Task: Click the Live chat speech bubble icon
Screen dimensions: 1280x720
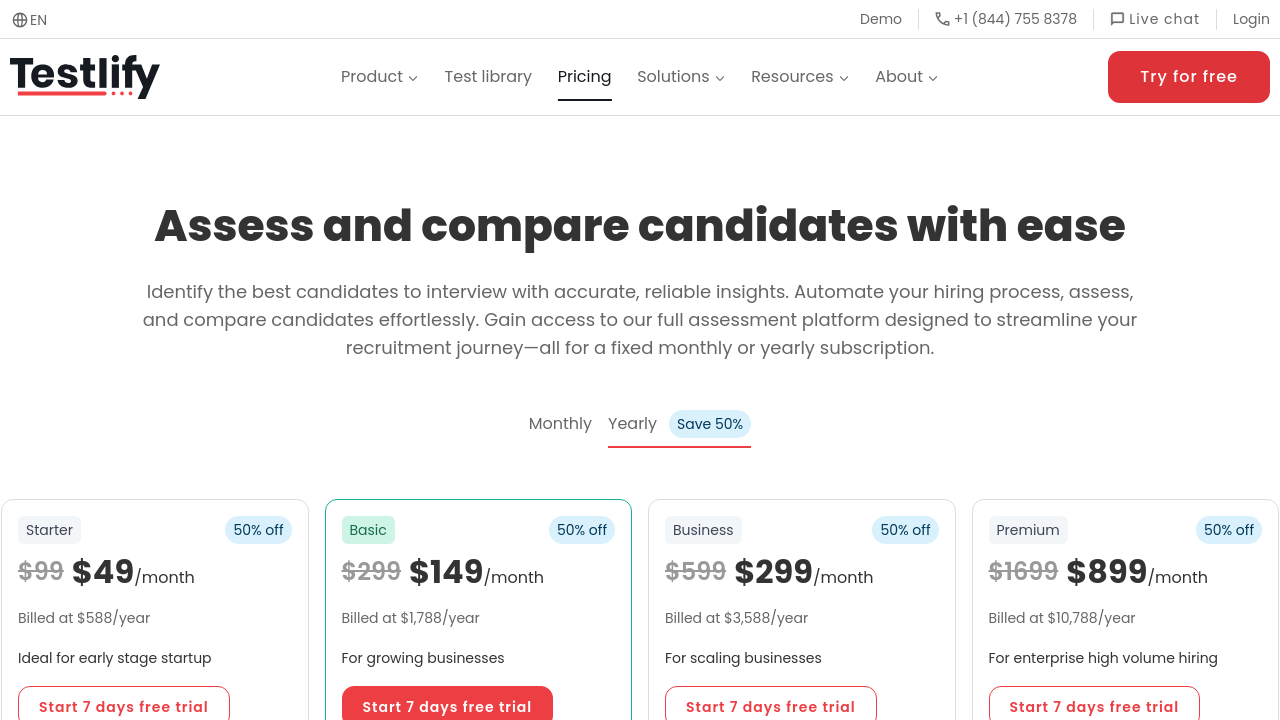Action: [1117, 19]
